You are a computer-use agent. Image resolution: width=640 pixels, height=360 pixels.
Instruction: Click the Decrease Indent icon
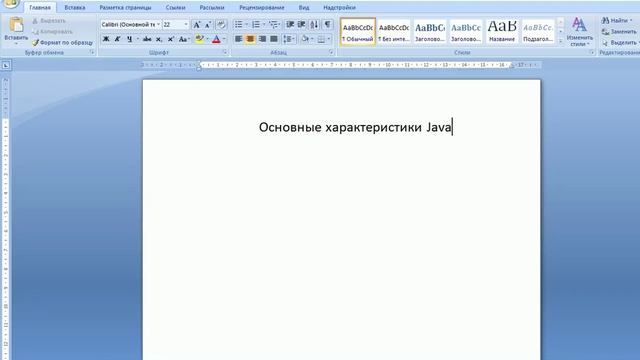point(290,25)
